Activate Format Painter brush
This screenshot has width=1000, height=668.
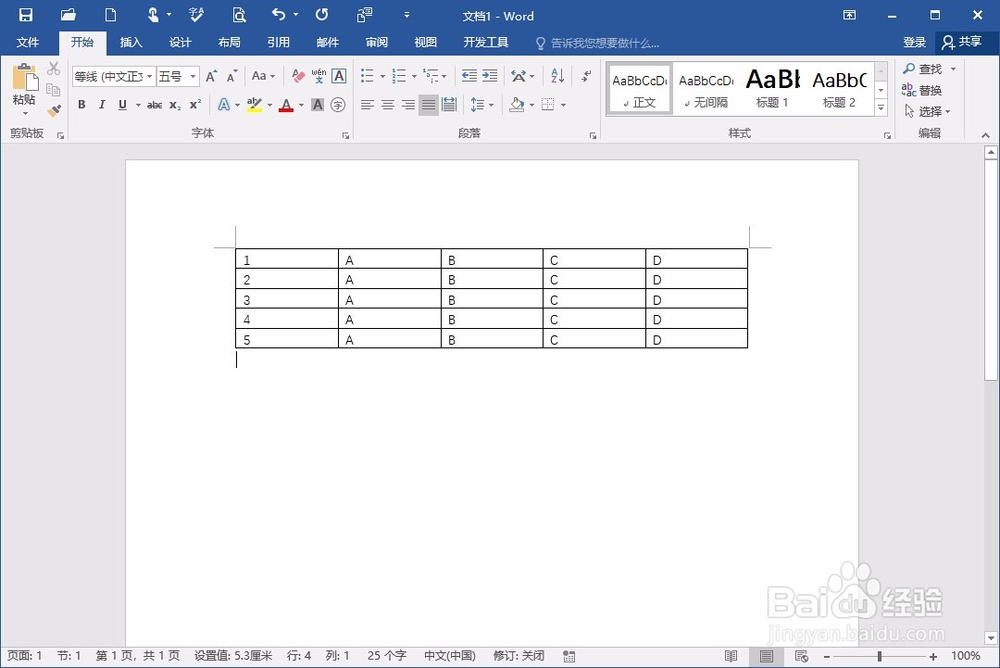coord(54,111)
